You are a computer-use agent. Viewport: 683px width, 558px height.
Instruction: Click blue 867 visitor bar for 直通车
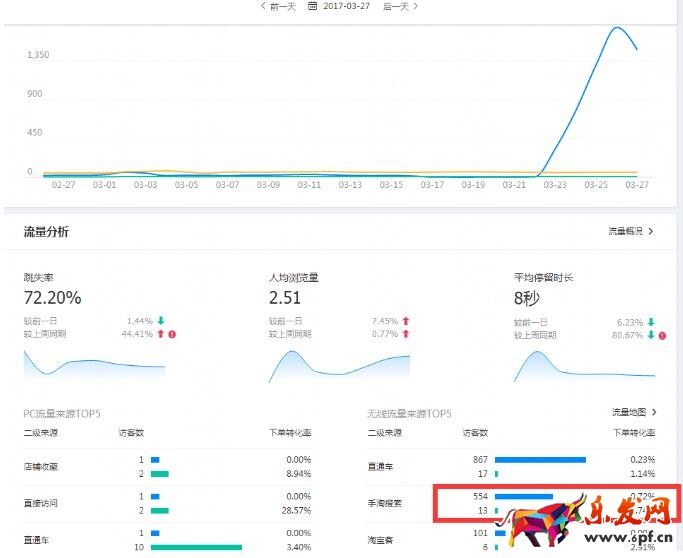click(540, 459)
